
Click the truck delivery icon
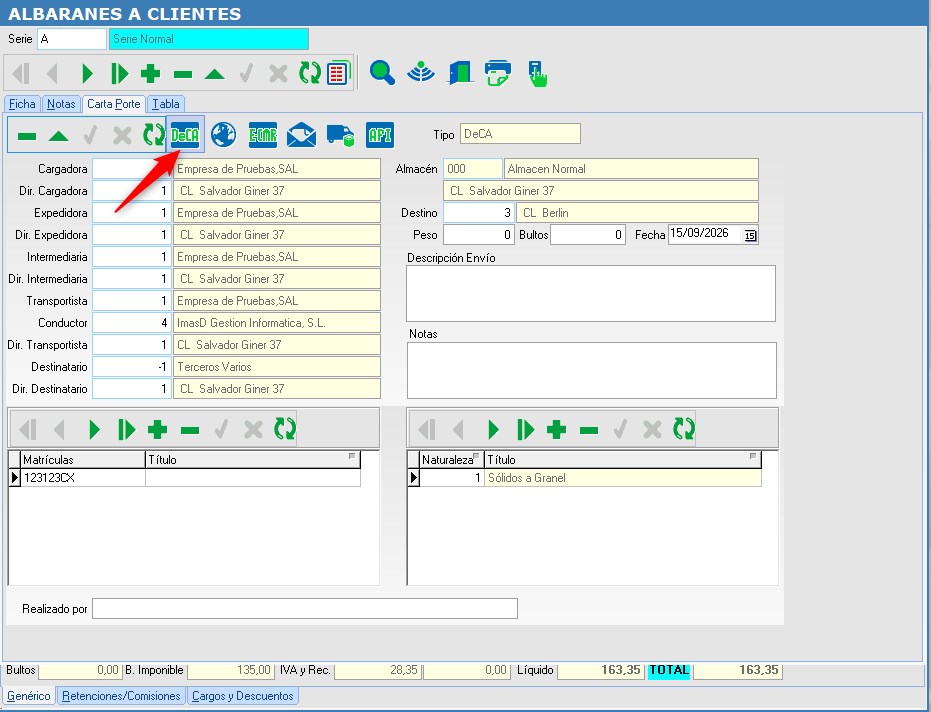[x=341, y=135]
